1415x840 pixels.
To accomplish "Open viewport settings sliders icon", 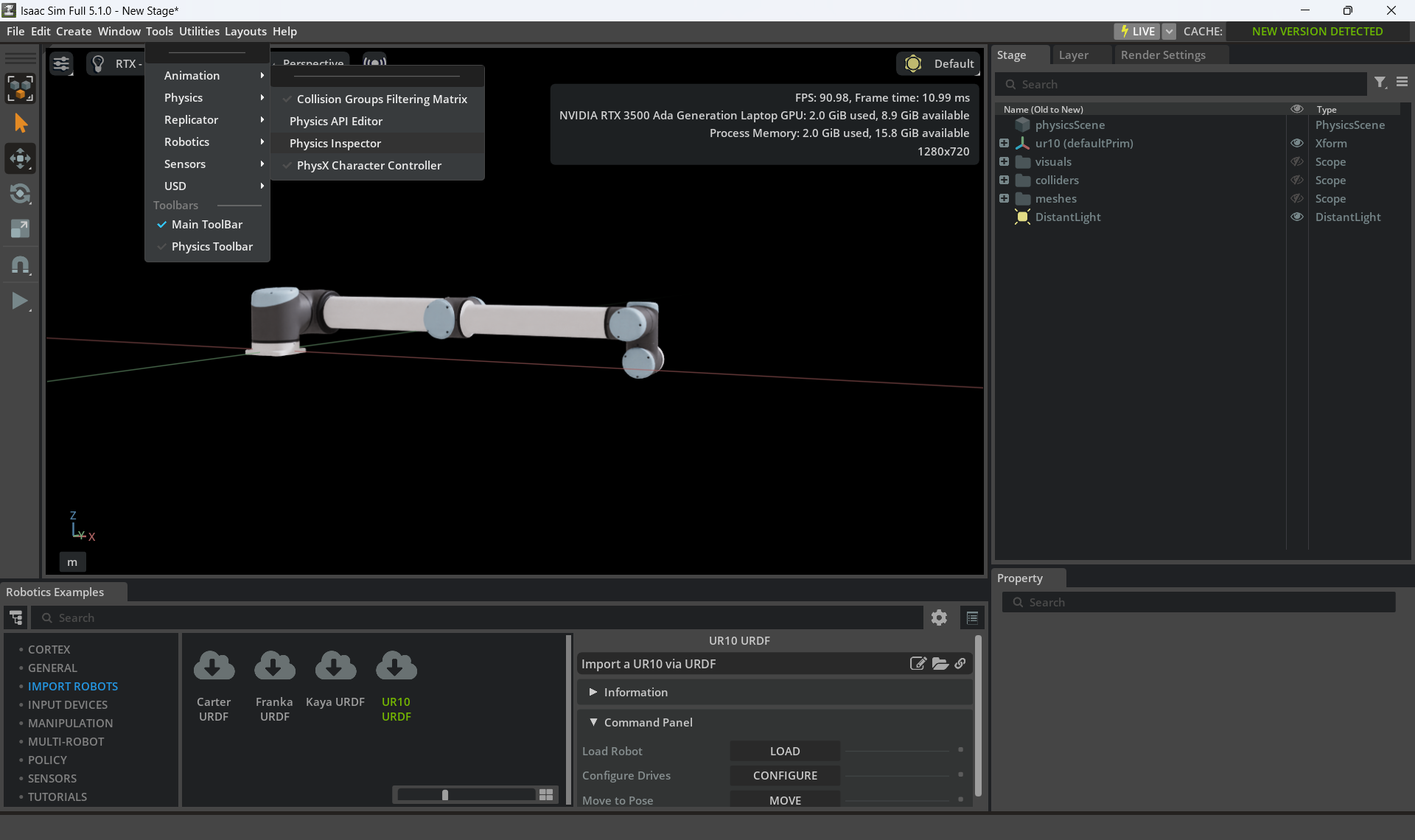I will point(61,64).
